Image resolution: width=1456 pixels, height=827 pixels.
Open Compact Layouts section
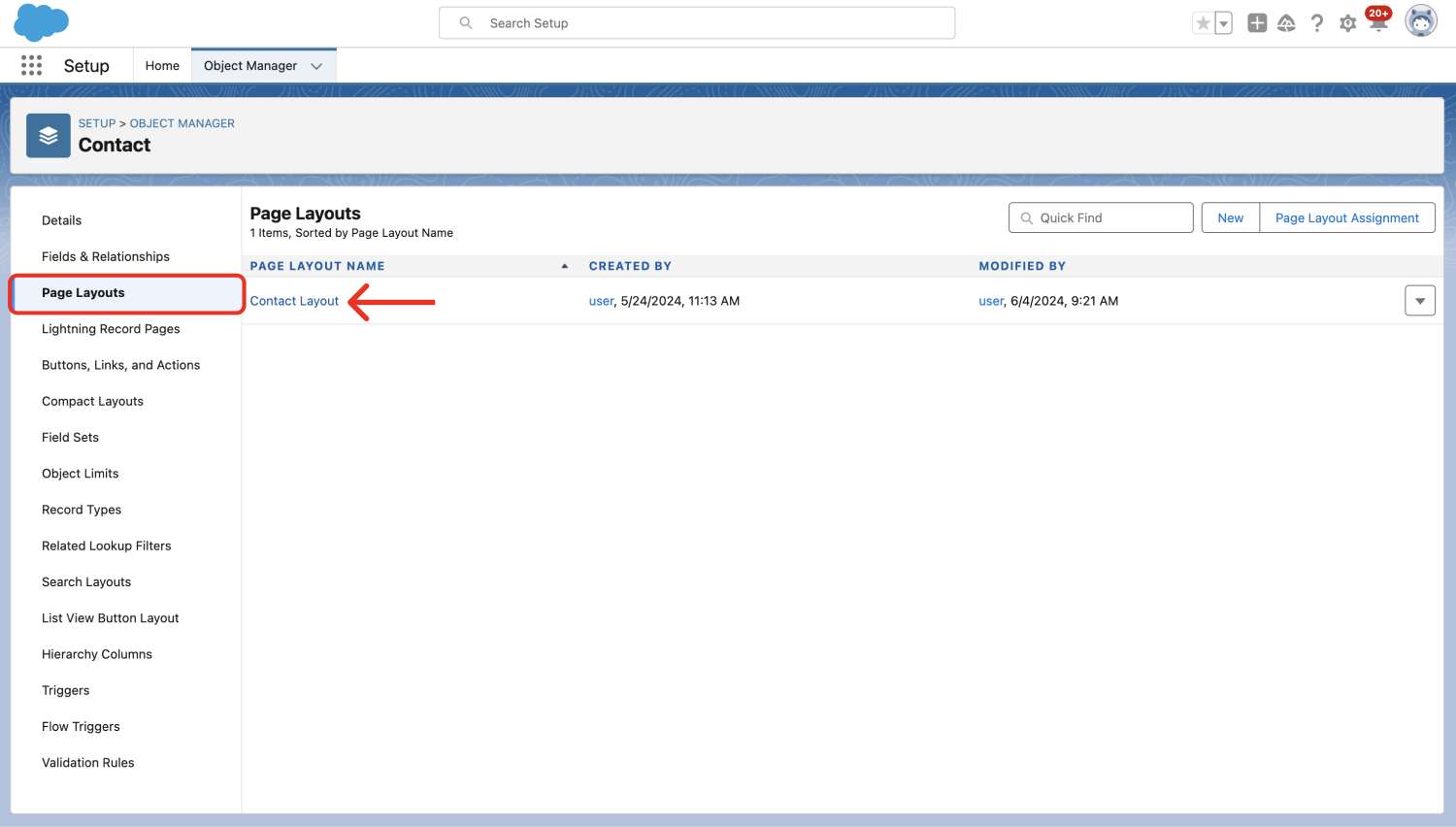pos(92,401)
